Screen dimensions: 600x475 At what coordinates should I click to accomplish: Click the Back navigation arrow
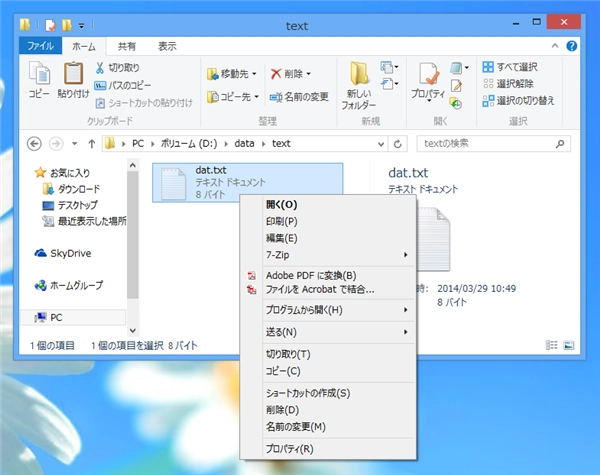click(x=34, y=144)
